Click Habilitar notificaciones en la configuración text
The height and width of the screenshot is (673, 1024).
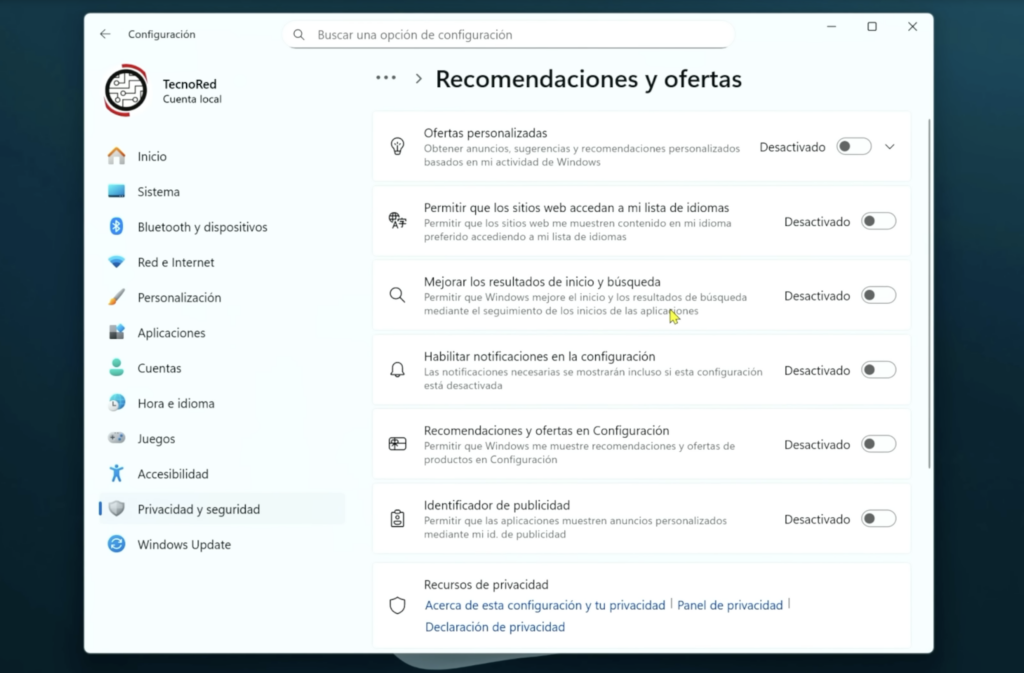(539, 356)
